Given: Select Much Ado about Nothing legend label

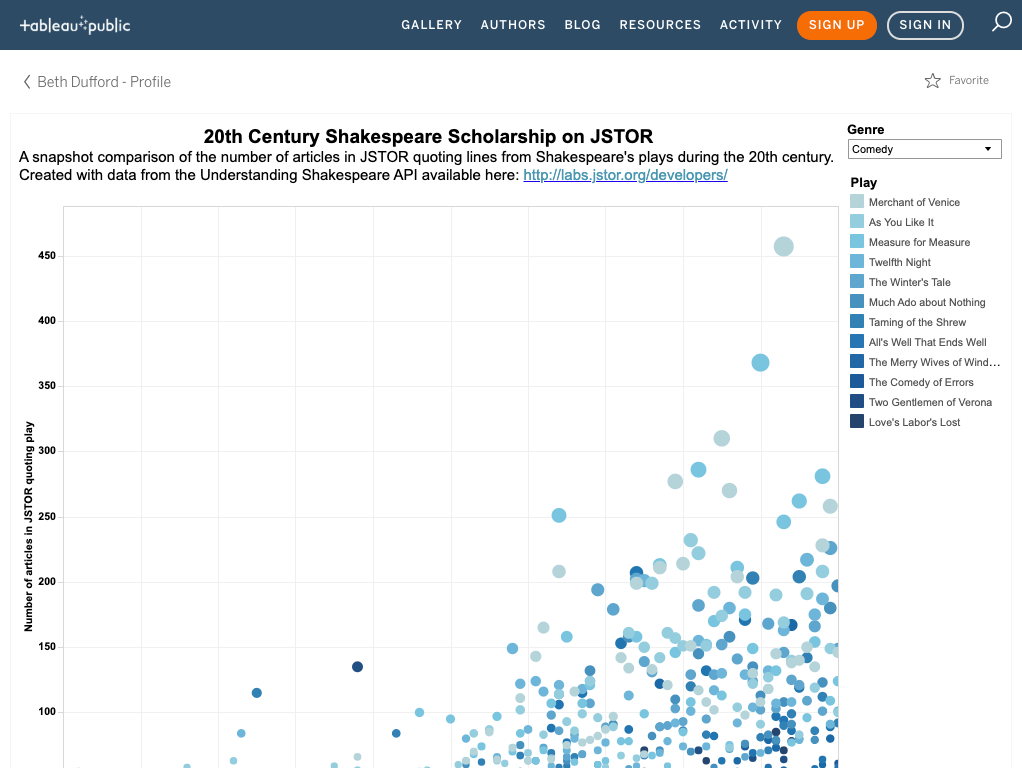Looking at the screenshot, I should [927, 302].
